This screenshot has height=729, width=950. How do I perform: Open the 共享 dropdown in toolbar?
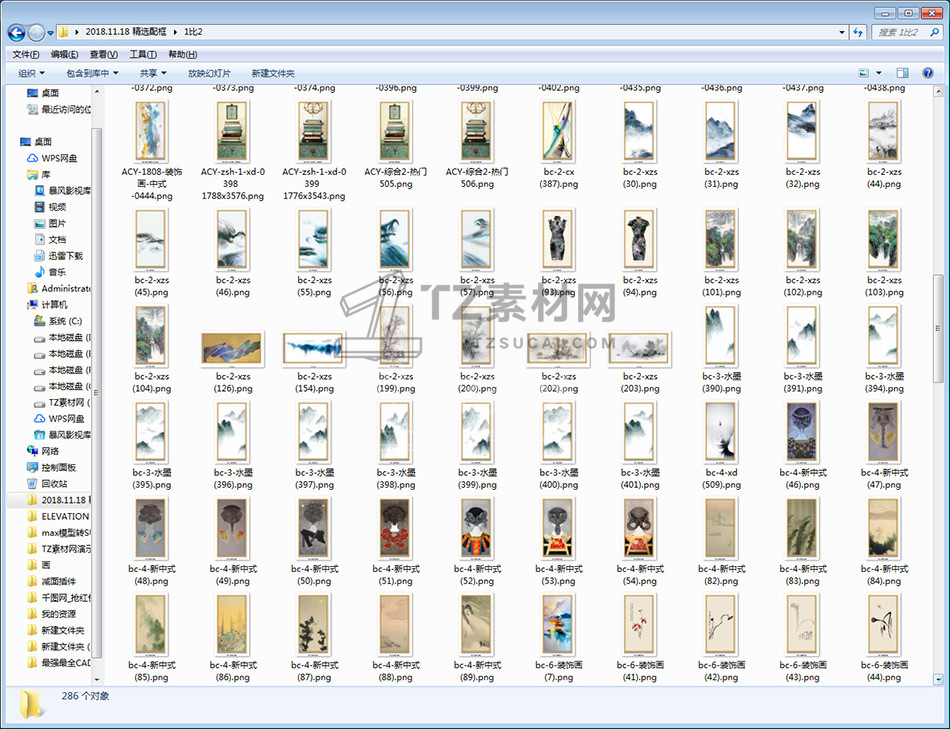point(153,73)
